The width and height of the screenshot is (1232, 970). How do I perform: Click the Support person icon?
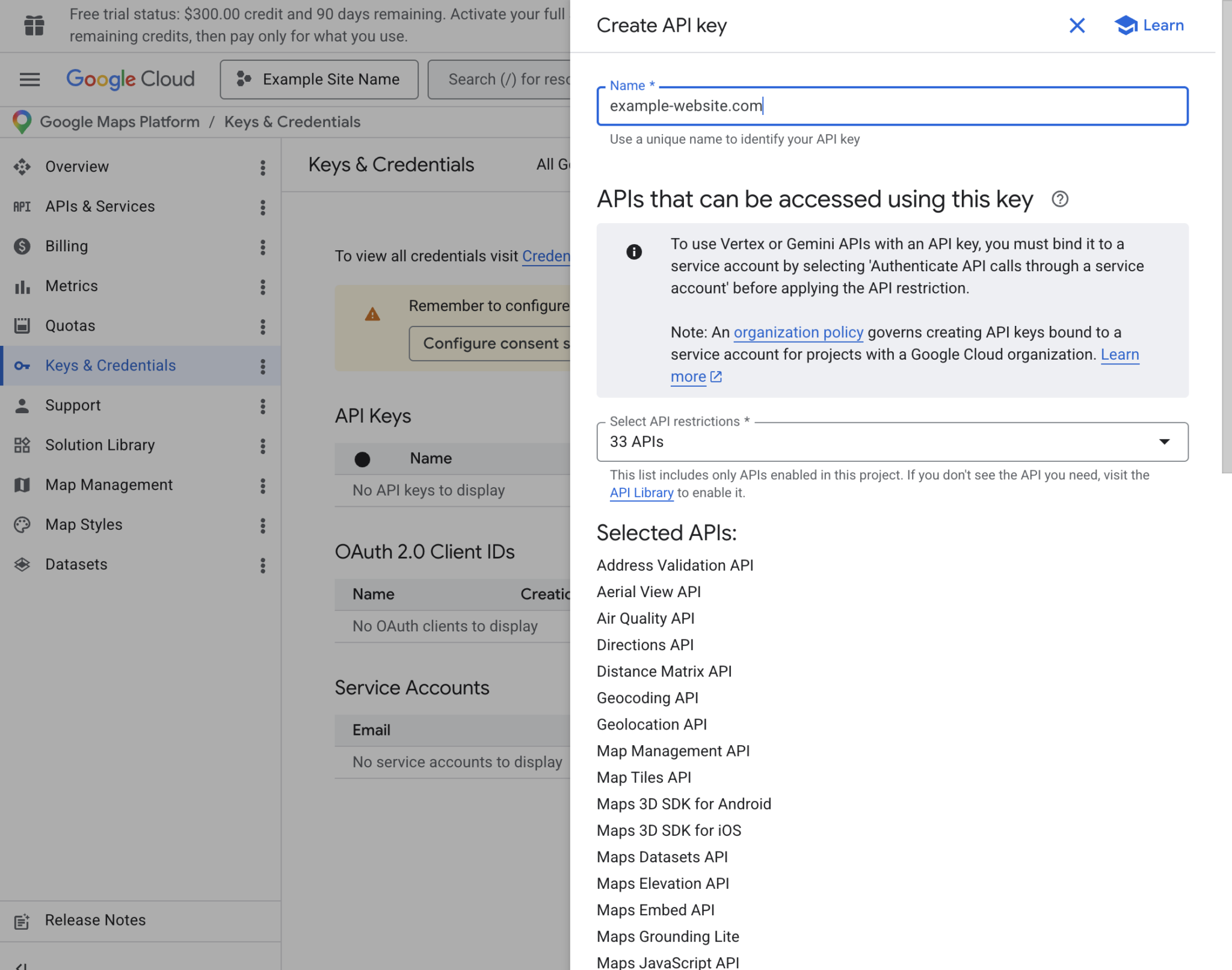coord(22,405)
